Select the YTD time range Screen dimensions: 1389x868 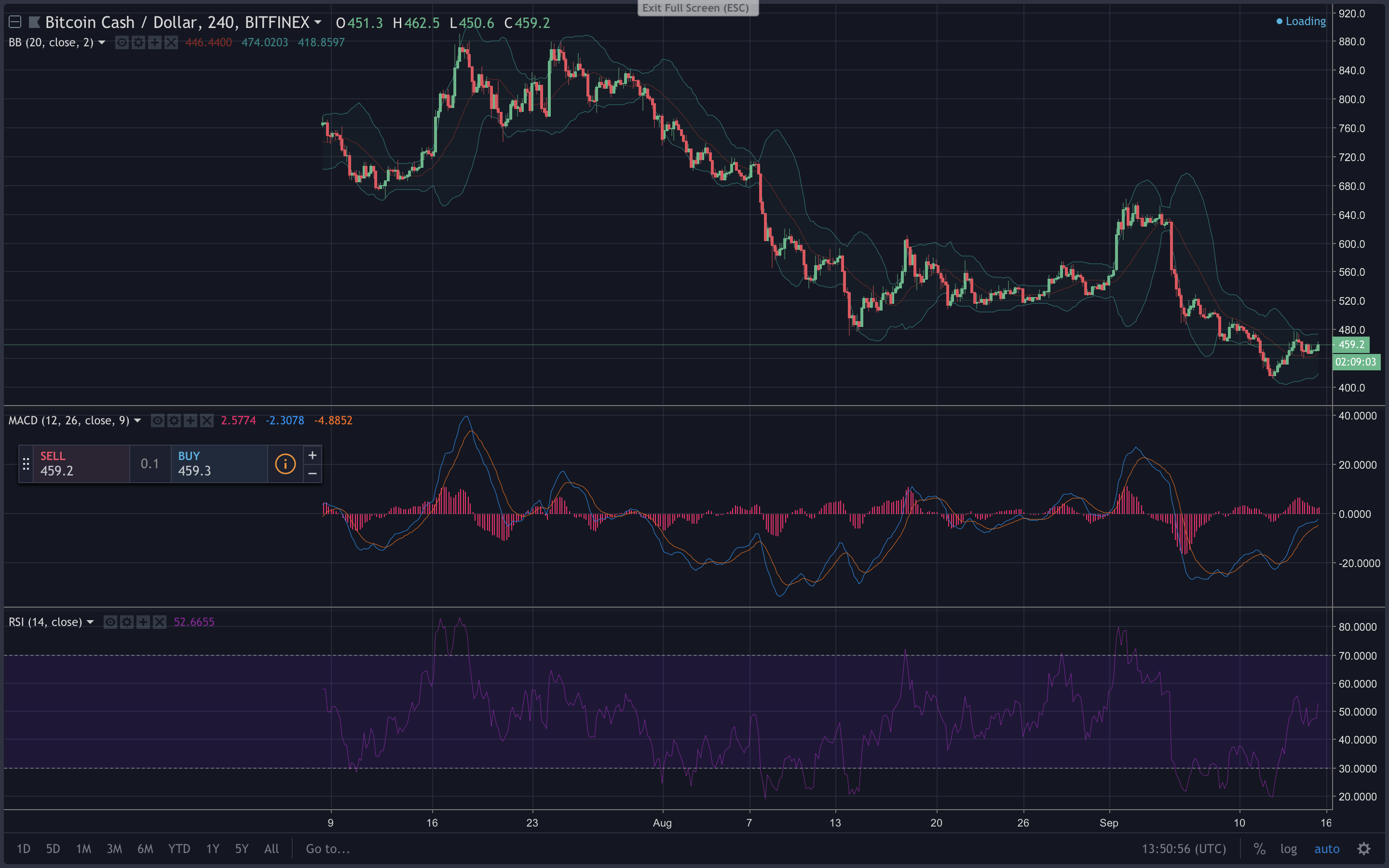tap(179, 849)
